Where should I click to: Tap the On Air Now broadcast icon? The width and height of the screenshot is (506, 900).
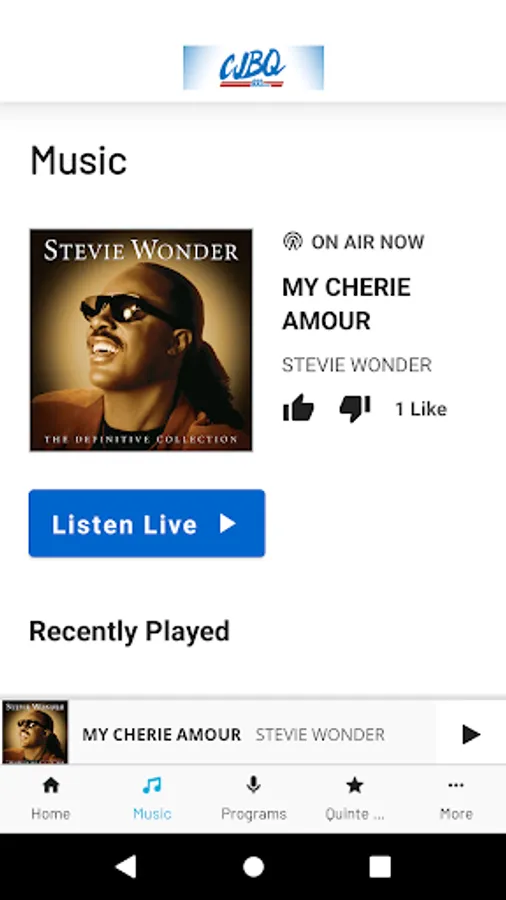[293, 242]
